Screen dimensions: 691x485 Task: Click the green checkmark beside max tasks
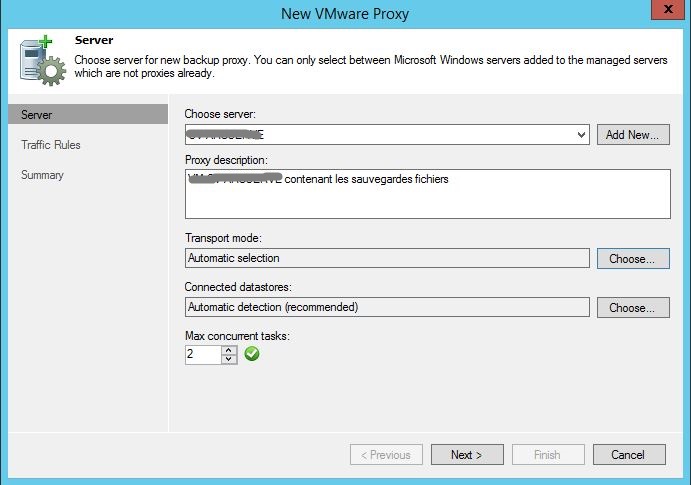[x=252, y=354]
